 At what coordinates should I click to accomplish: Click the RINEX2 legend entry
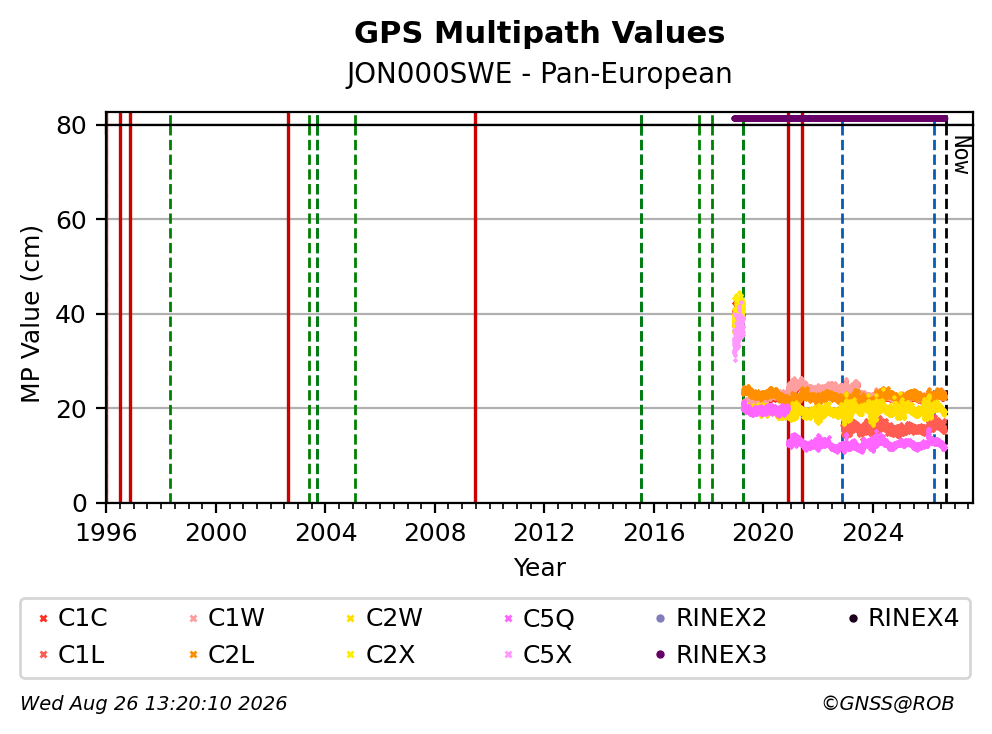pyautogui.click(x=712, y=618)
